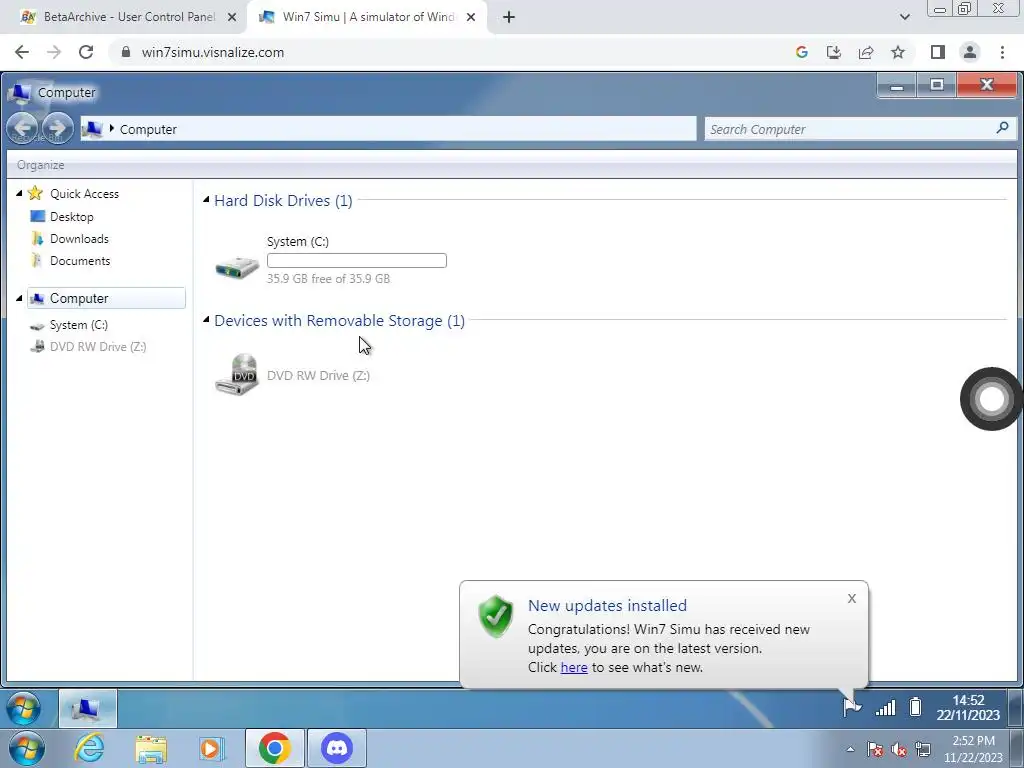Collapse the Hard Disk Drives group
Screen dimensions: 1024x768
click(206, 199)
